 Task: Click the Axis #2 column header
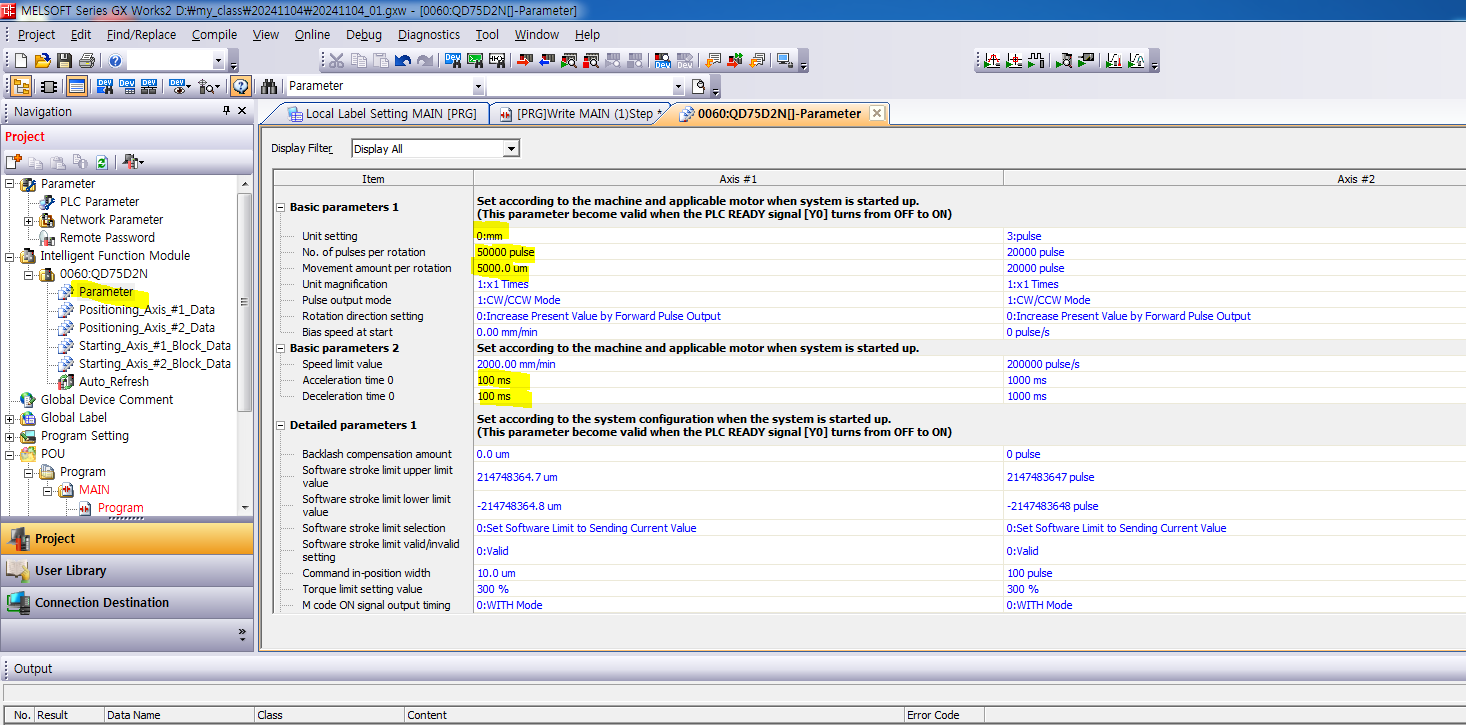[1235, 178]
